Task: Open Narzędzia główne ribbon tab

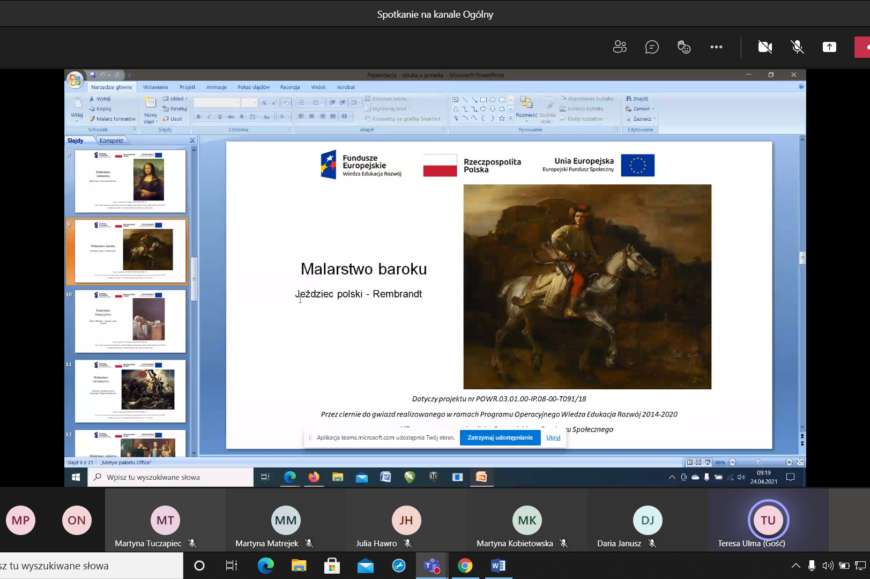Action: (112, 87)
